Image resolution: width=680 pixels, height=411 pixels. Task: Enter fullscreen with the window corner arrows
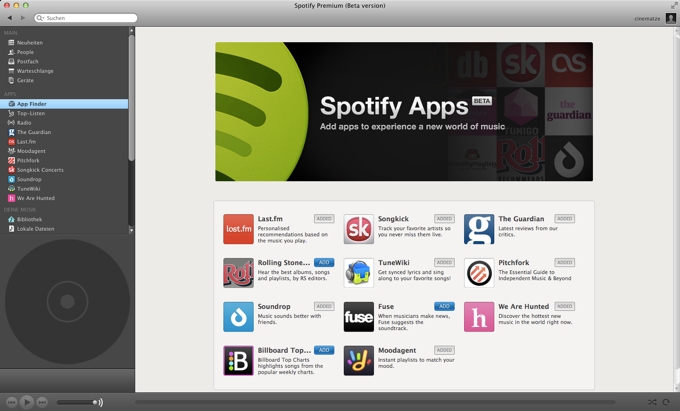[673, 5]
